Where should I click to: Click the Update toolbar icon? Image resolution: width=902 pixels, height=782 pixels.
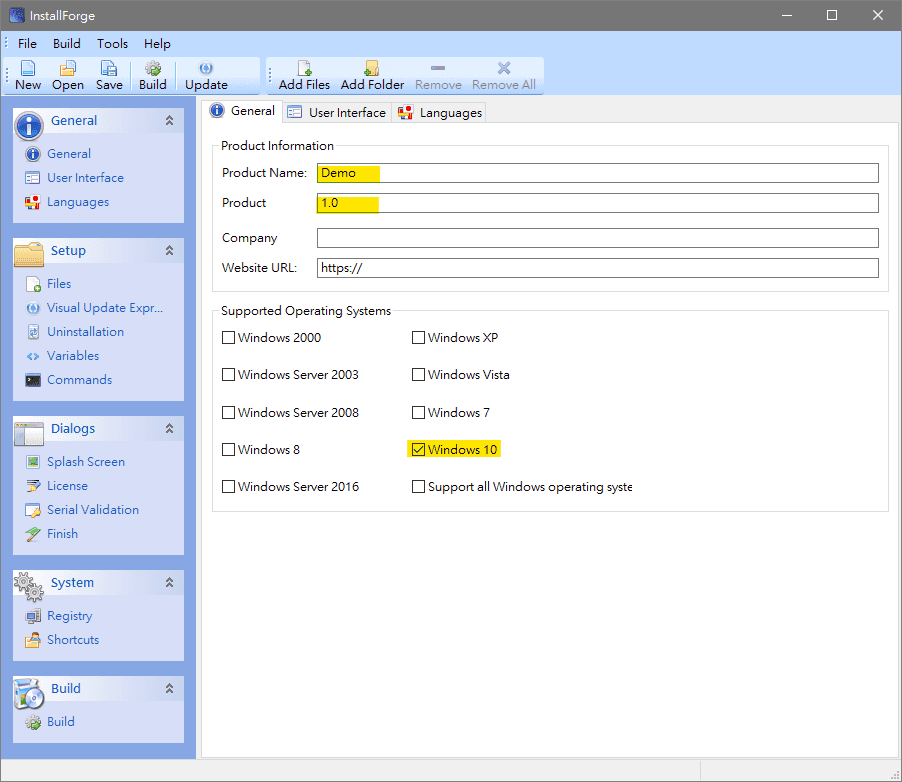206,68
